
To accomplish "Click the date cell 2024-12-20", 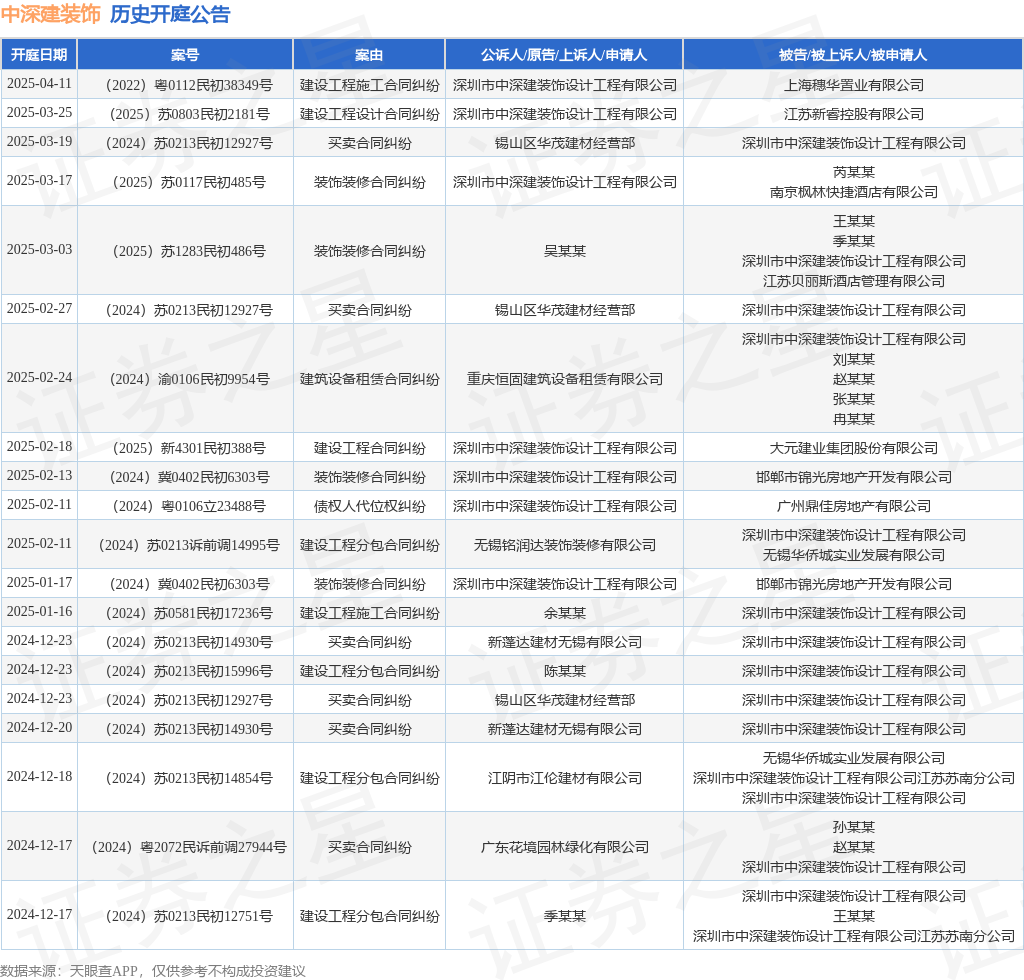I will click(x=39, y=727).
